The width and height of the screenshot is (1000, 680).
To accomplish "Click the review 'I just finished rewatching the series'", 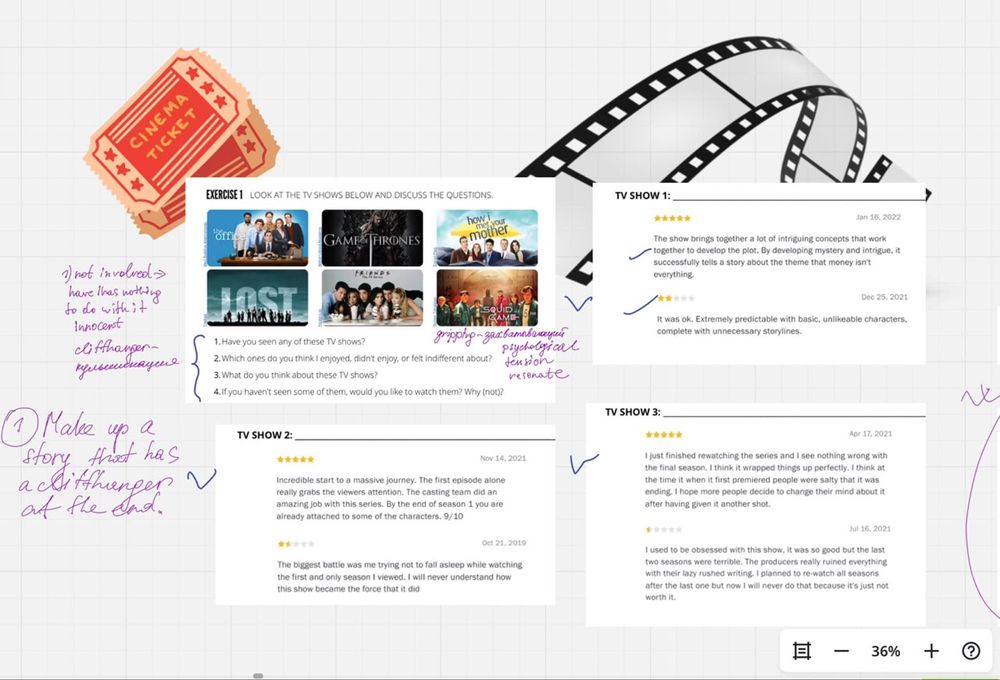I will pos(766,480).
